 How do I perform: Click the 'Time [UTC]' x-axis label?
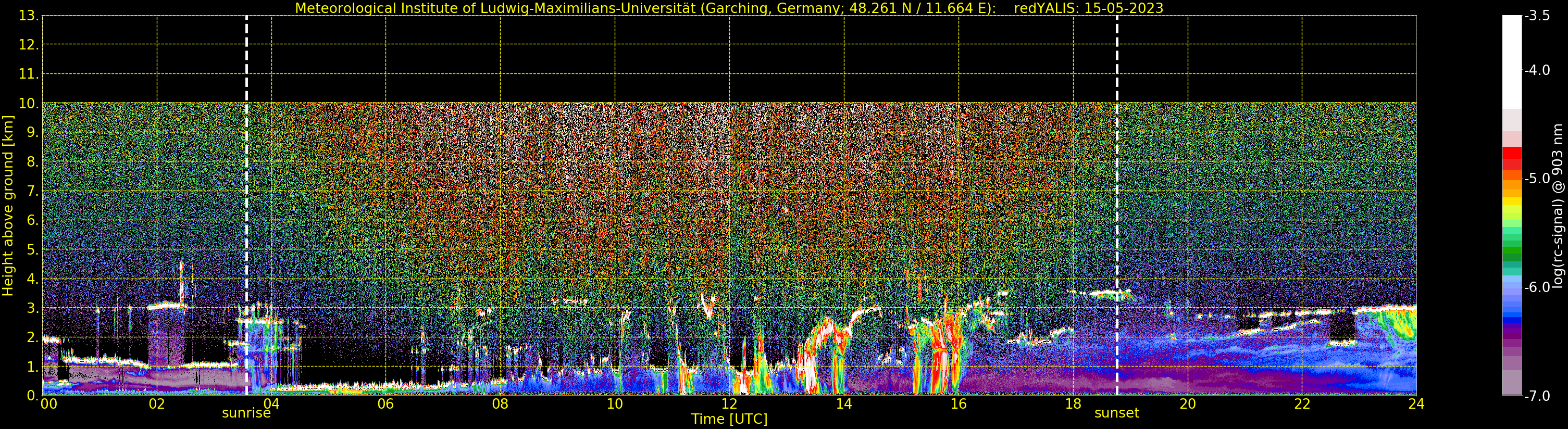[x=729, y=419]
